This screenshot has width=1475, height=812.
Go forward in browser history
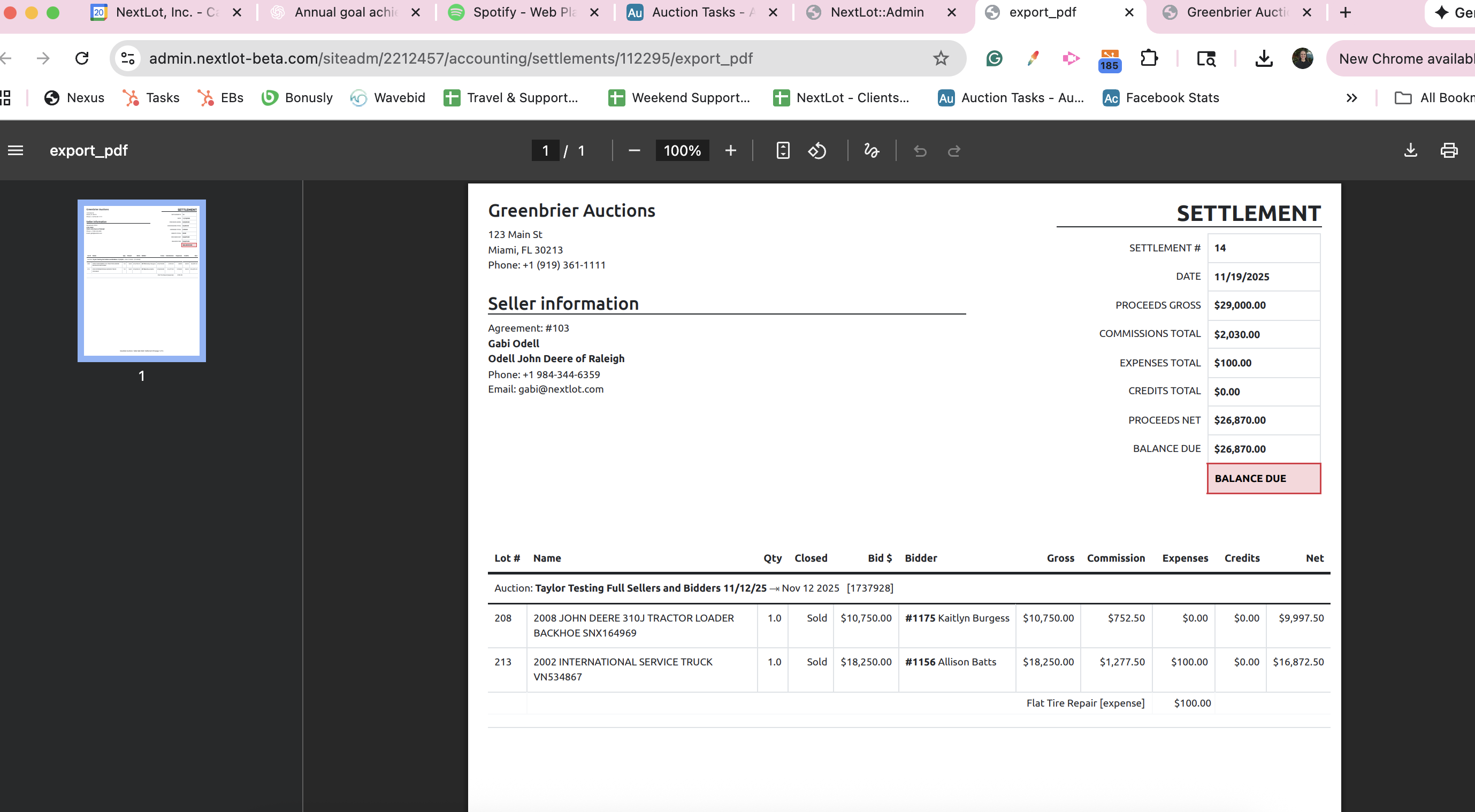pos(43,58)
